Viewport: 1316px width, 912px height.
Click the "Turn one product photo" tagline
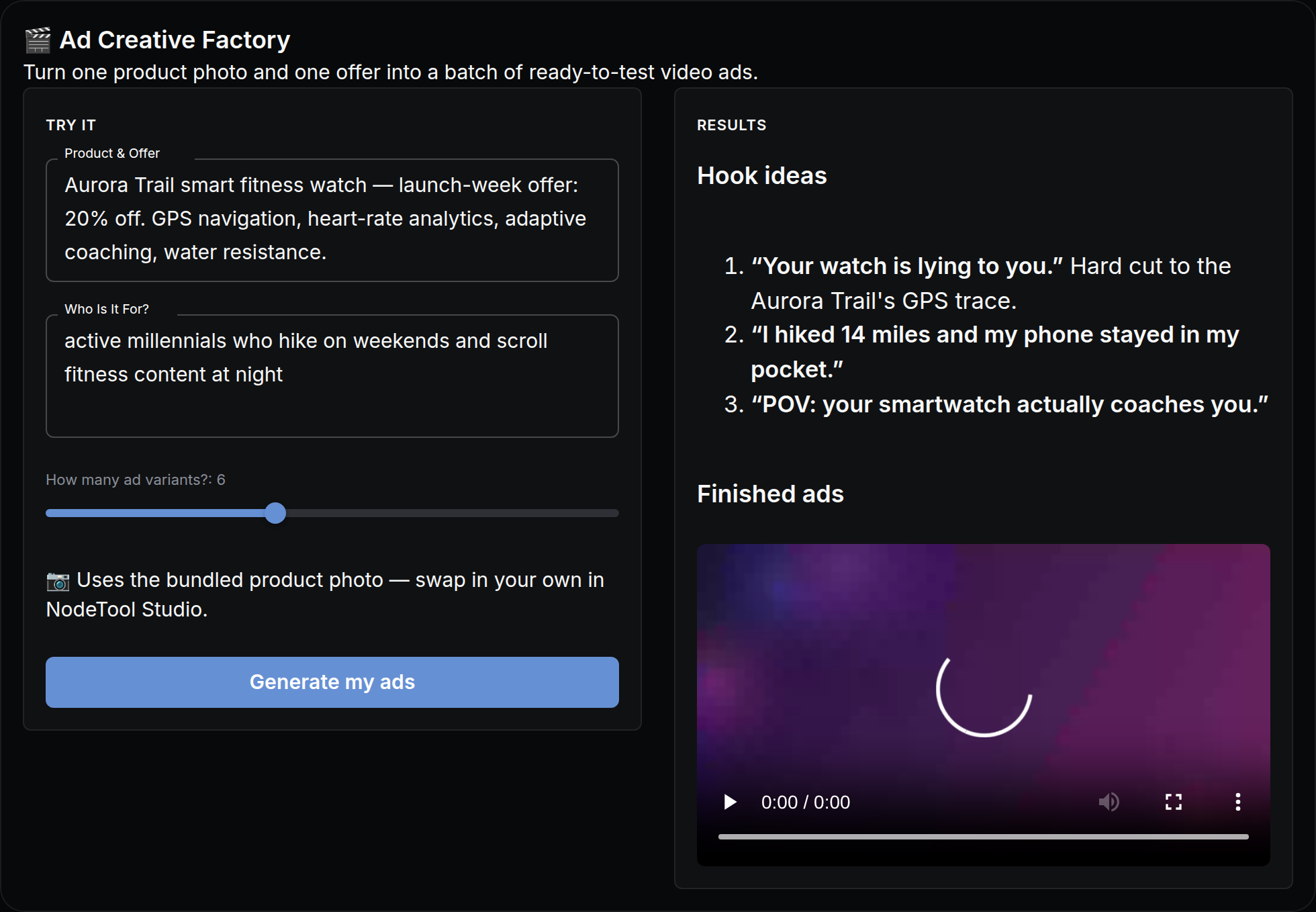[x=391, y=73]
